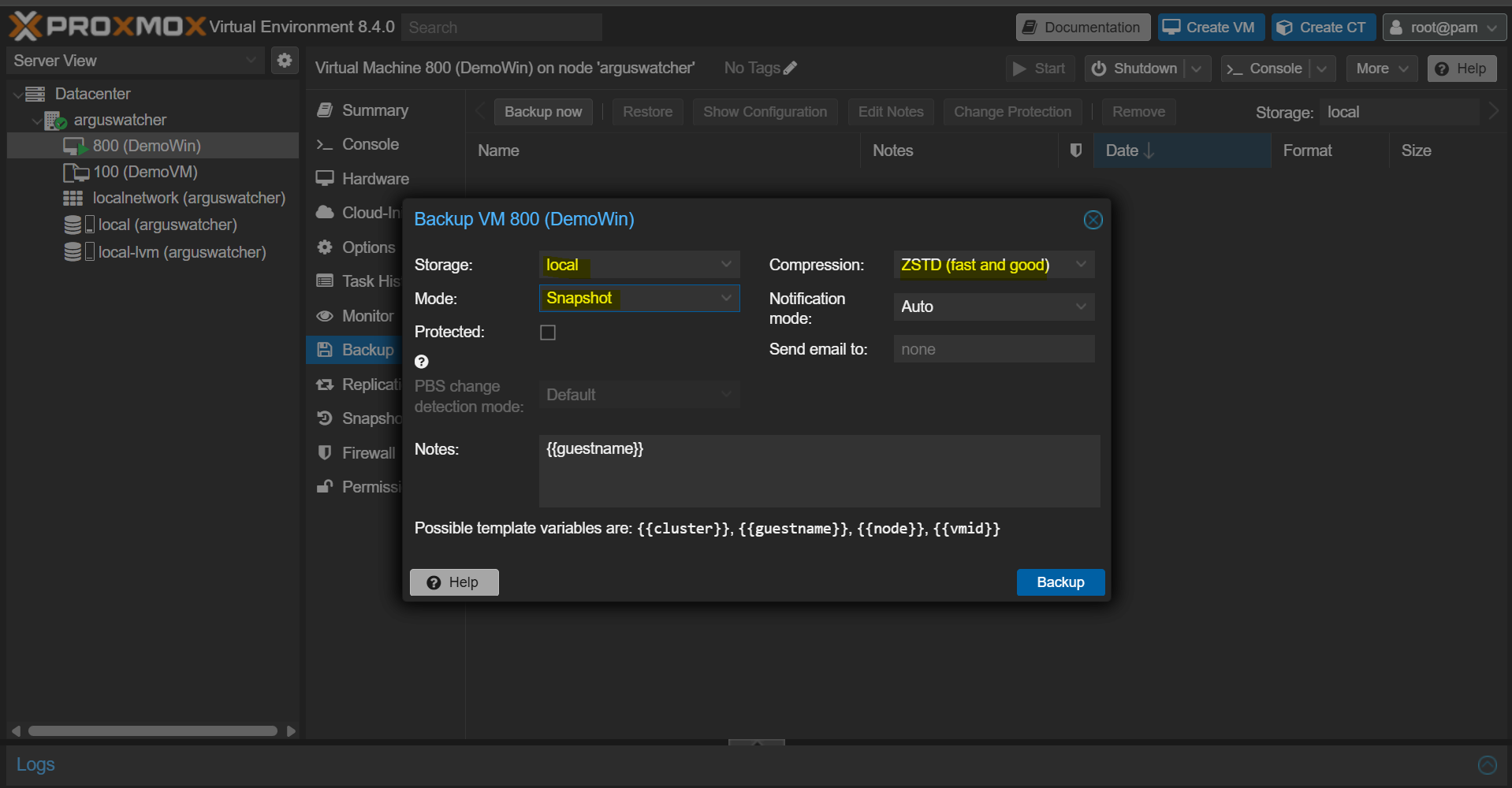Click the Create VM button

(x=1212, y=28)
